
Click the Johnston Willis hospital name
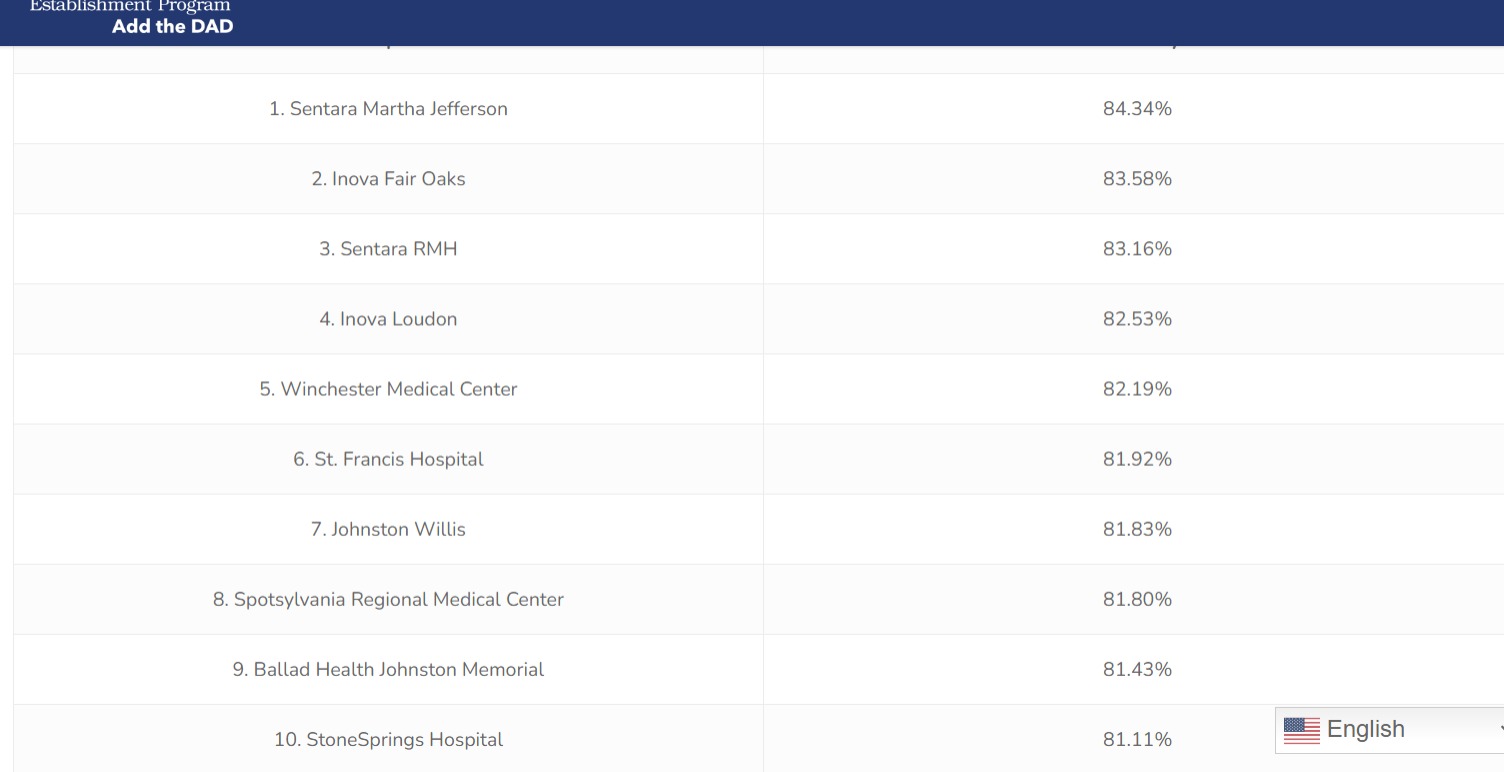(388, 529)
